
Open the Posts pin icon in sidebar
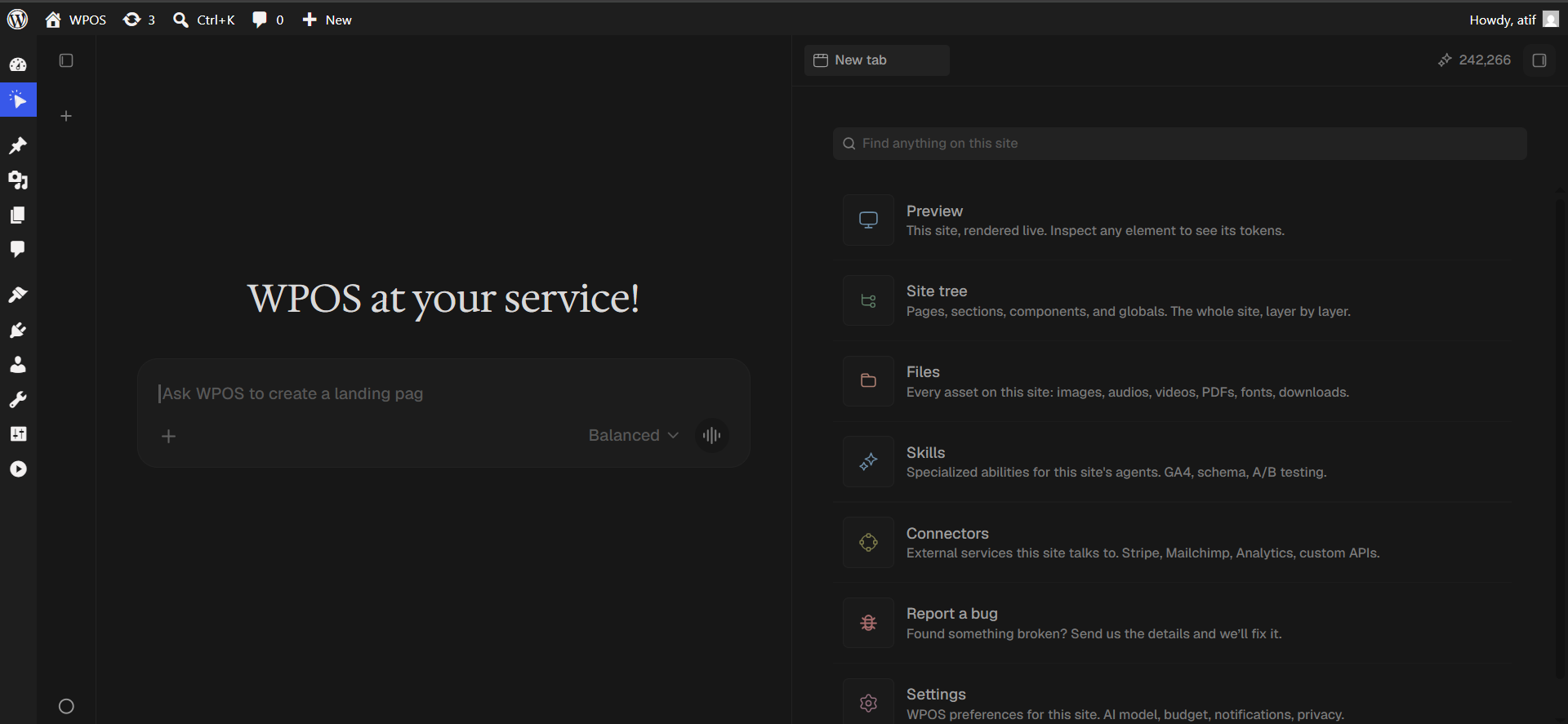(x=18, y=145)
